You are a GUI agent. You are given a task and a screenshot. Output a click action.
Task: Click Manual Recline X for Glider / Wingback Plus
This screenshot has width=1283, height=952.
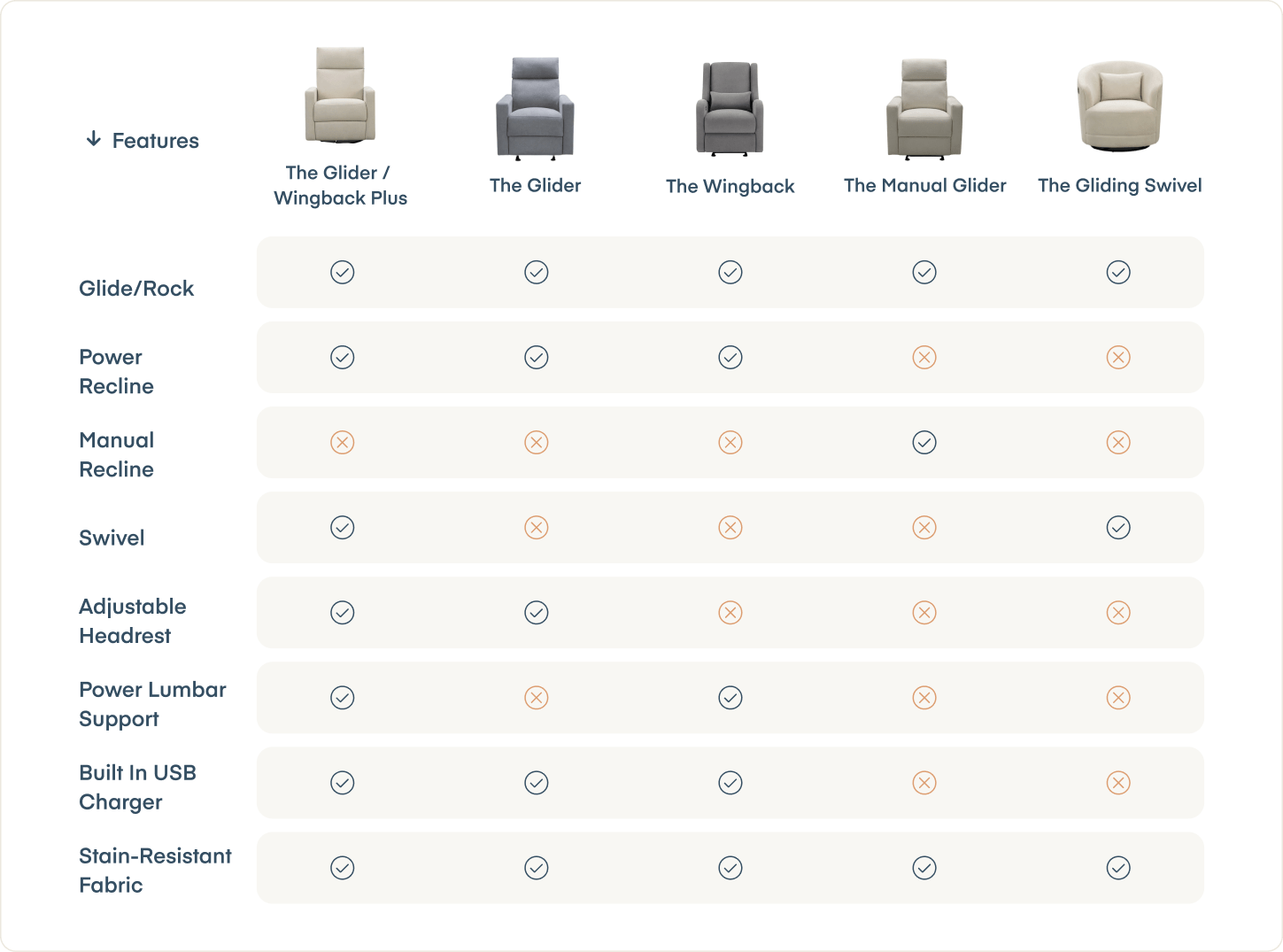click(x=343, y=443)
